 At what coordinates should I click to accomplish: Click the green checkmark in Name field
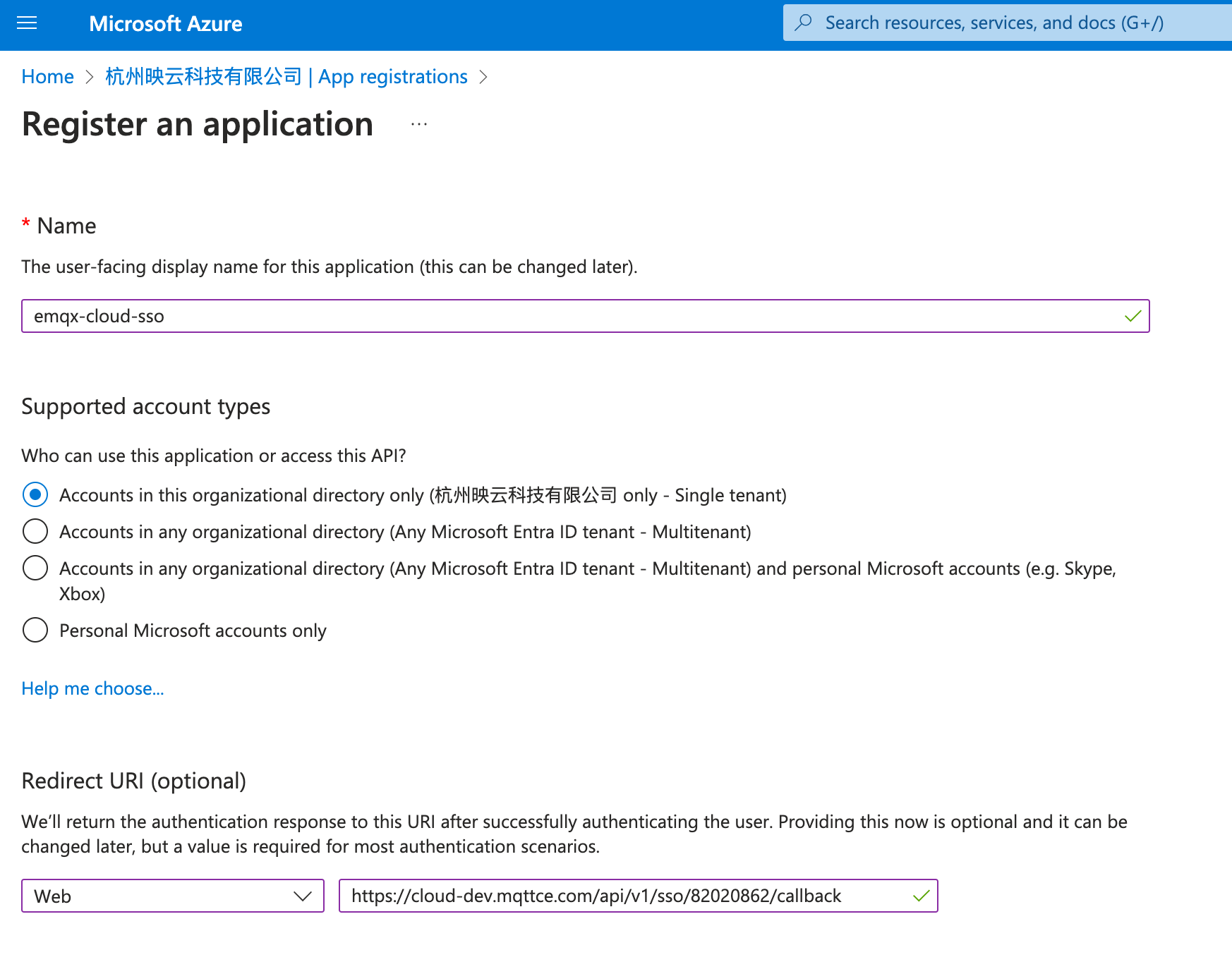tap(1133, 316)
